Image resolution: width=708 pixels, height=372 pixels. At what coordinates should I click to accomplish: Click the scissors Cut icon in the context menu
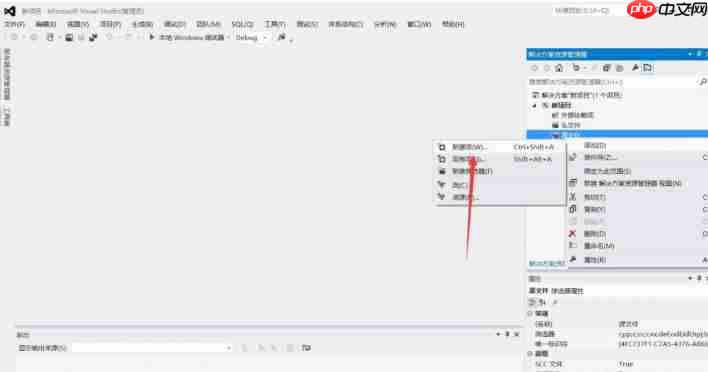click(573, 197)
